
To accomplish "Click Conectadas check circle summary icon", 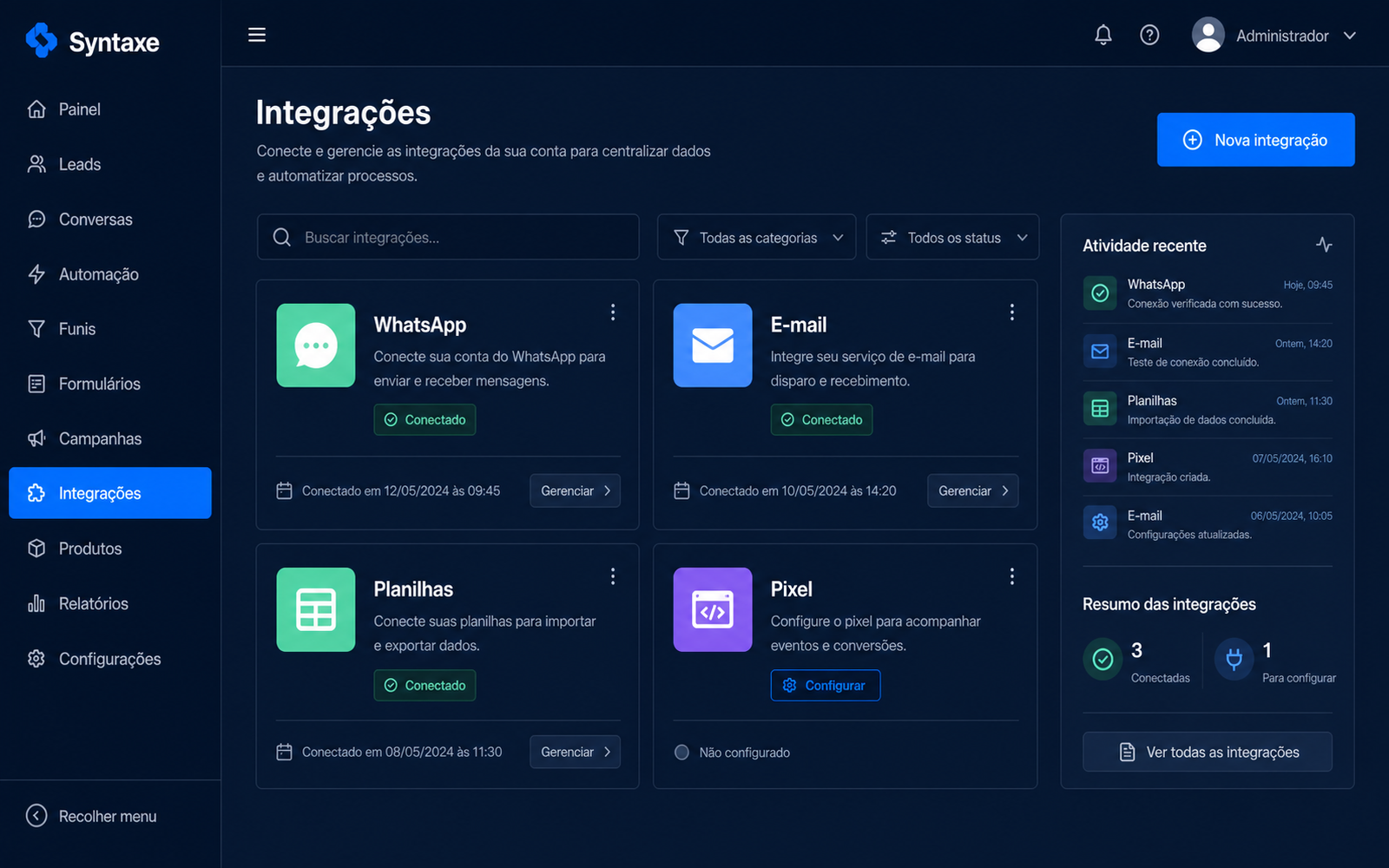I will point(1103,660).
